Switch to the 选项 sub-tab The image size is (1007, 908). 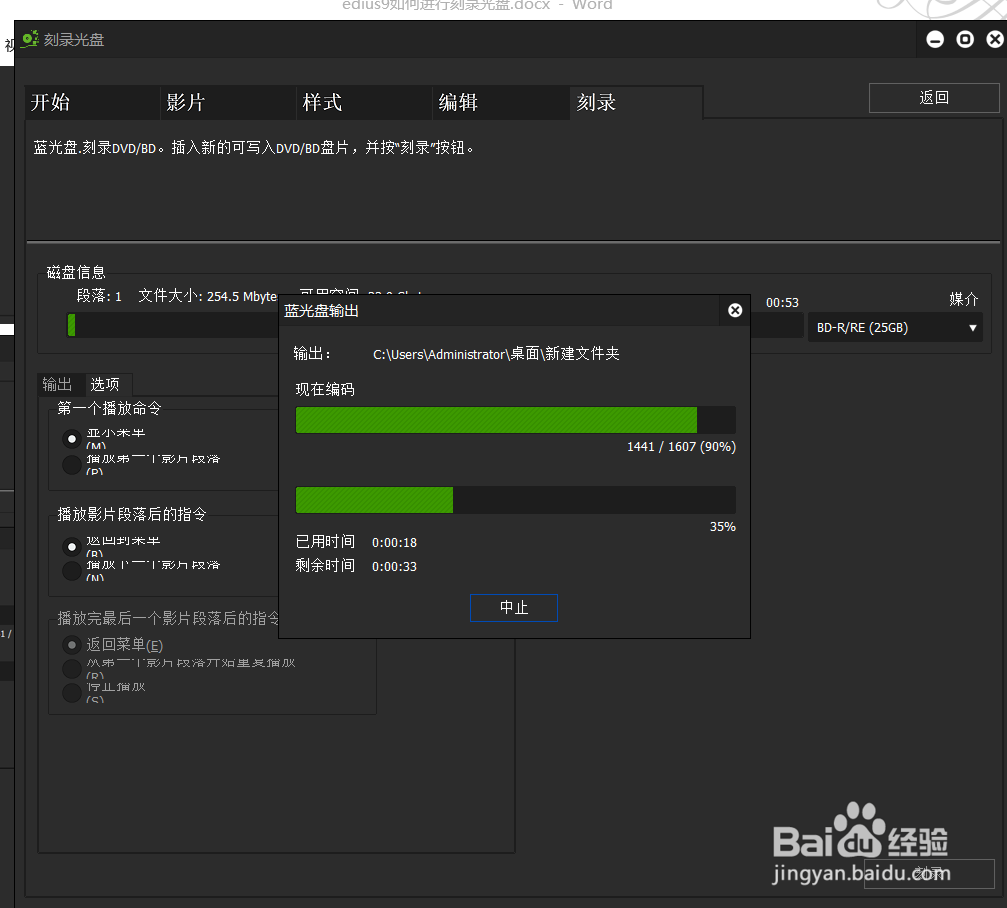tap(106, 384)
